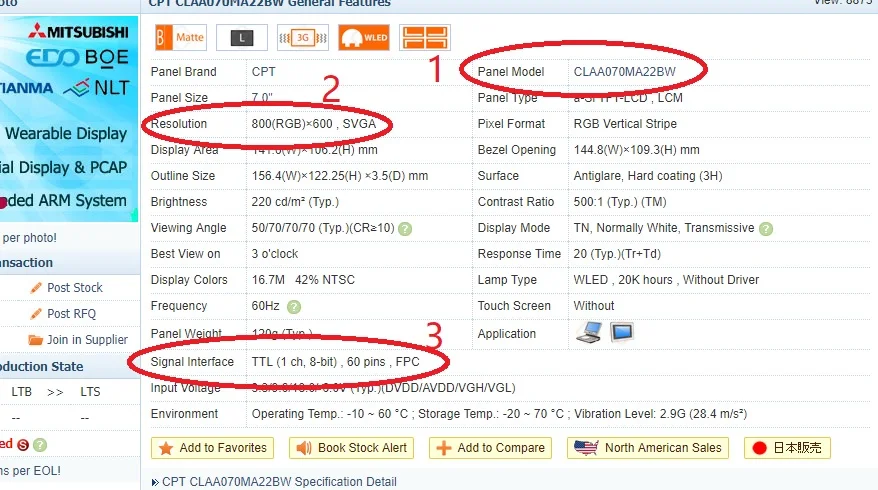Click LTS production state label
878x490 pixels.
pyautogui.click(x=90, y=392)
